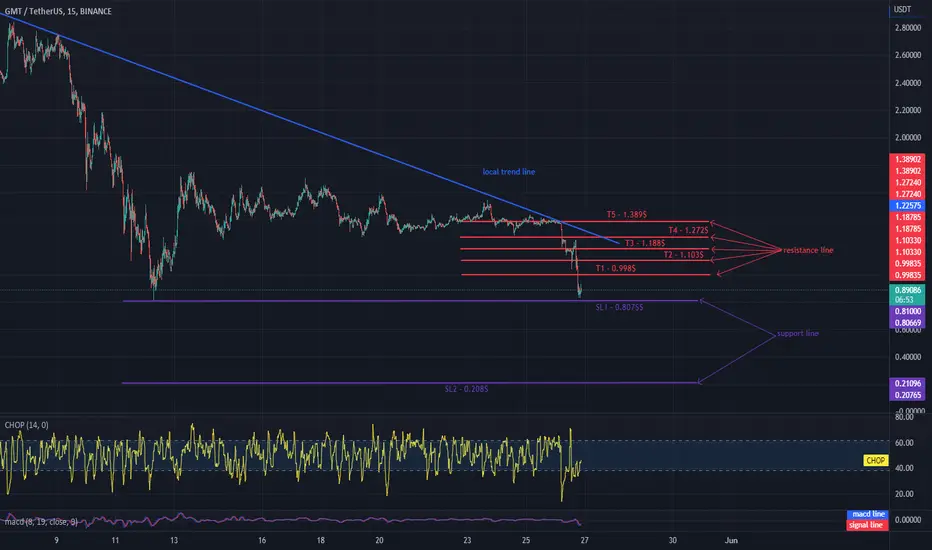Click the 40.00 CHOP scale value
Image resolution: width=932 pixels, height=550 pixels.
904,469
